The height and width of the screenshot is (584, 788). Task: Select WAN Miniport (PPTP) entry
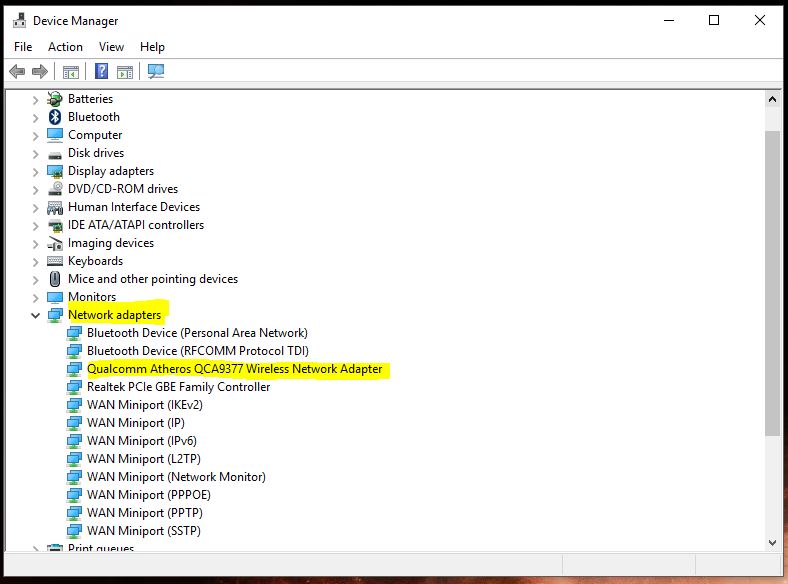[x=145, y=513]
